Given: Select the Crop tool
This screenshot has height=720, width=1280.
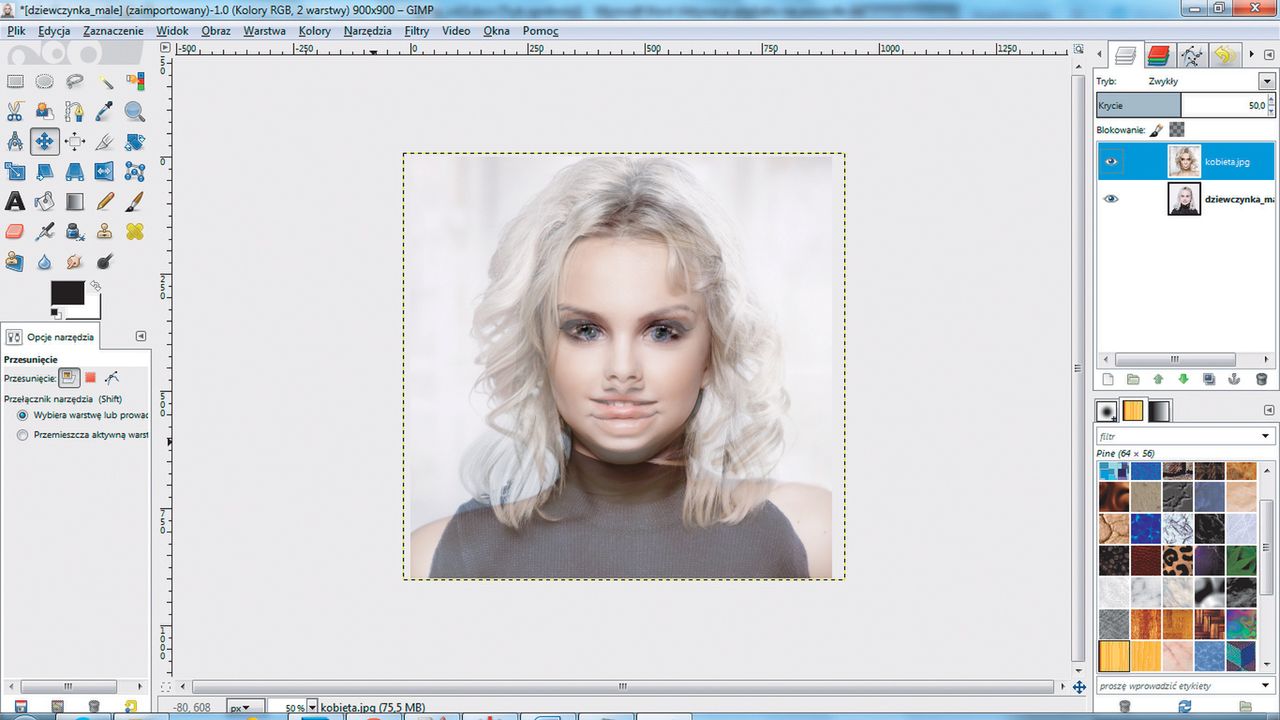Looking at the screenshot, I should [105, 141].
